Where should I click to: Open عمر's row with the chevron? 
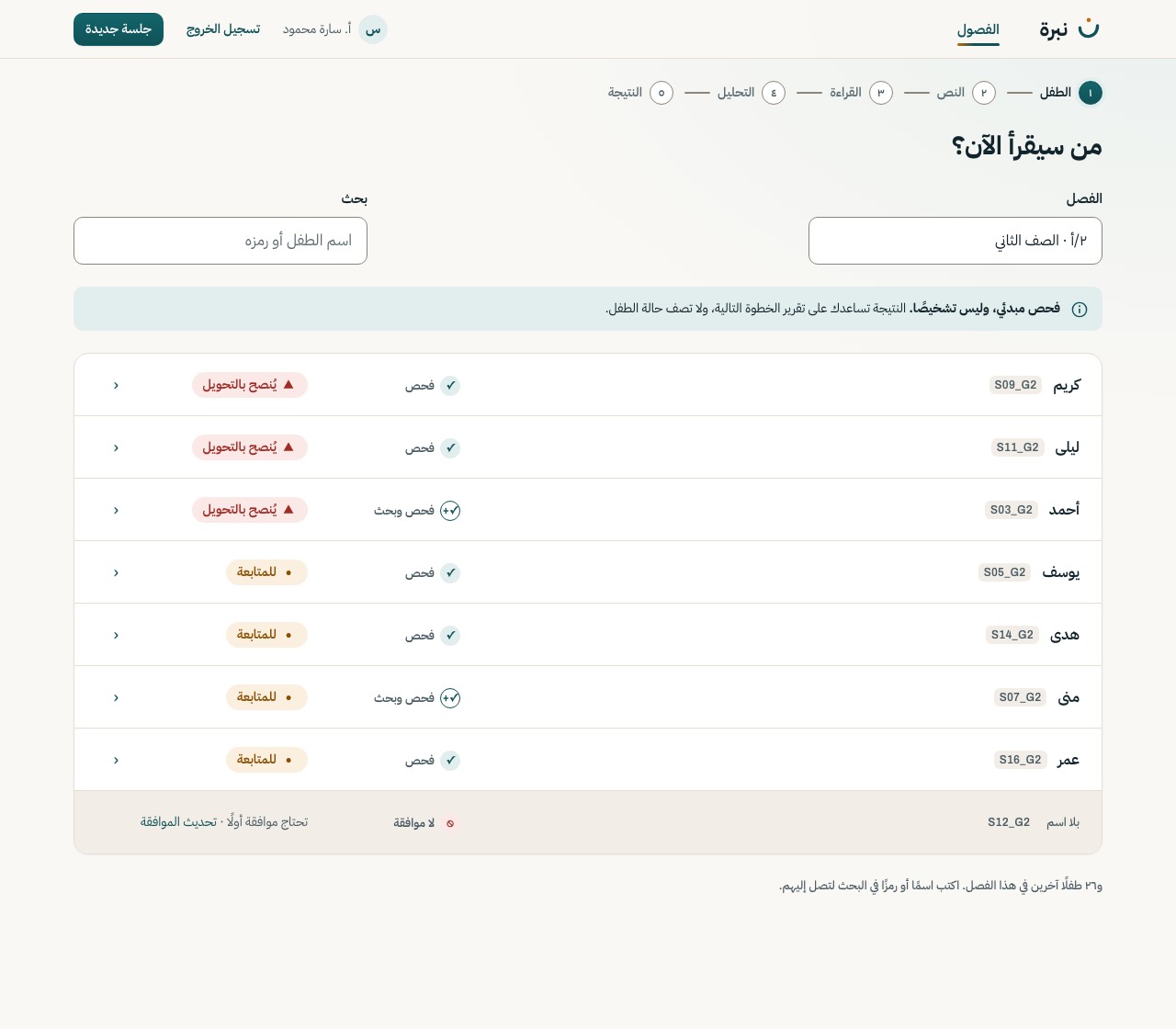pyautogui.click(x=116, y=760)
